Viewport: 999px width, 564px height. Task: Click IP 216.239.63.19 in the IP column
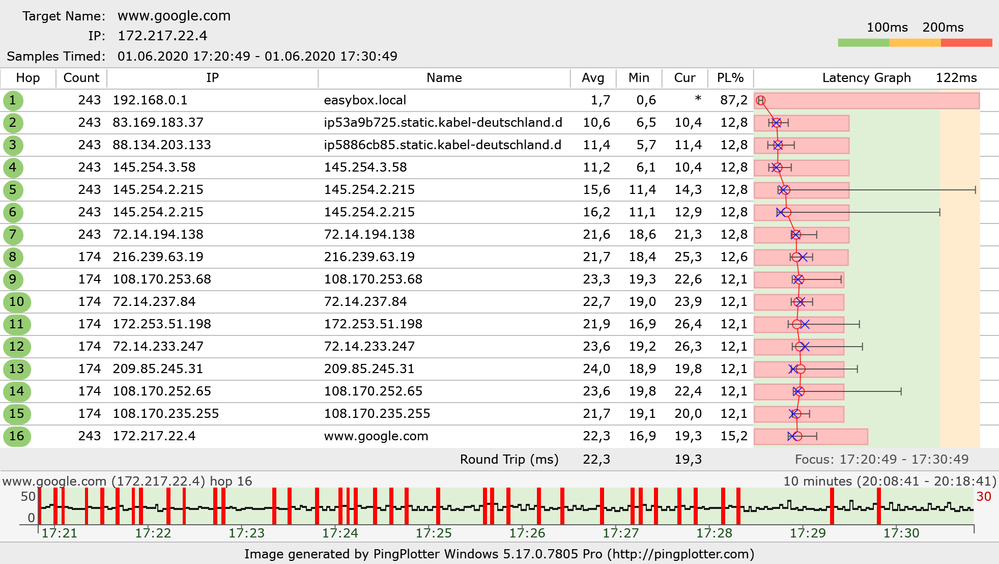tap(158, 257)
